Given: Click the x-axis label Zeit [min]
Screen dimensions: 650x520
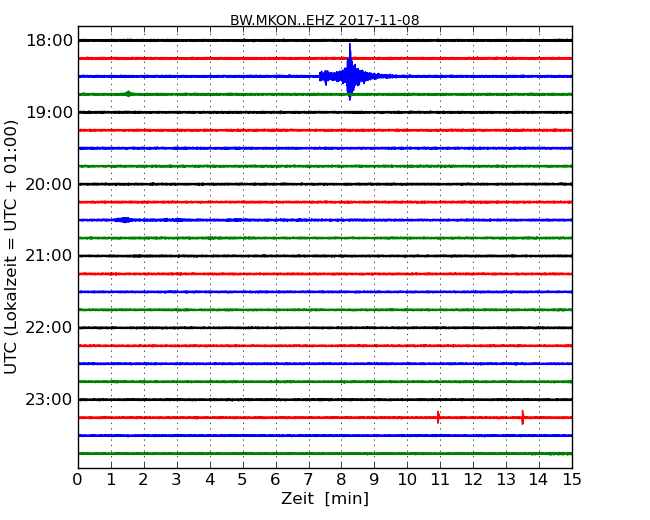Looking at the screenshot, I should (x=325, y=498).
